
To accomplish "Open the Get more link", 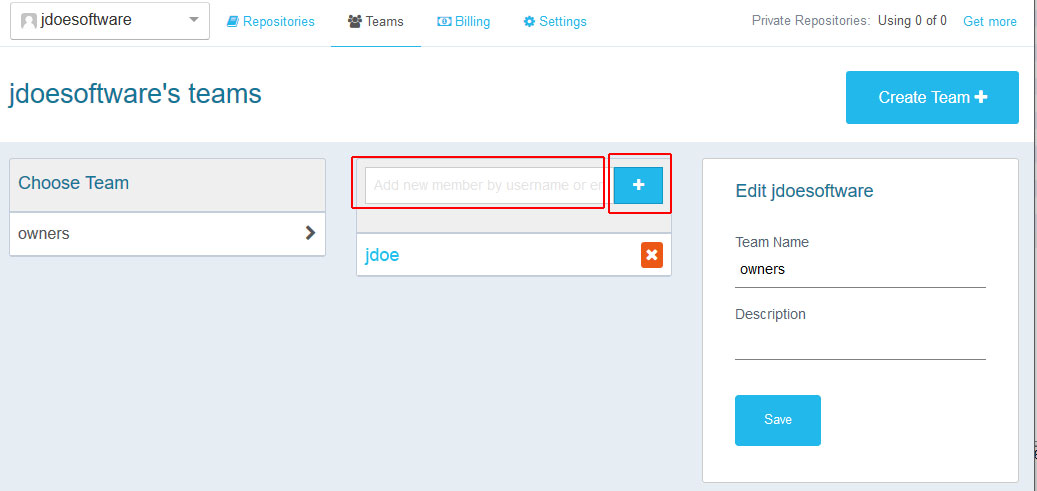I will coord(989,21).
